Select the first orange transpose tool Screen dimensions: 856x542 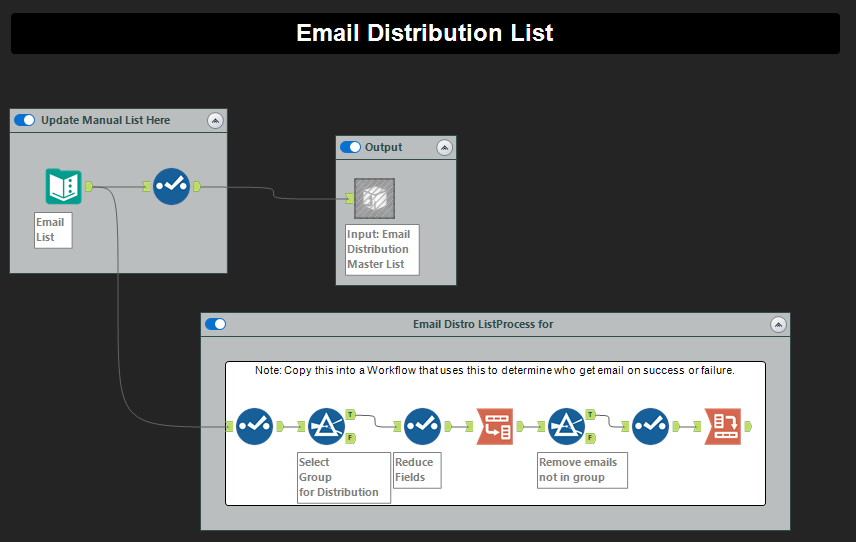tap(495, 426)
